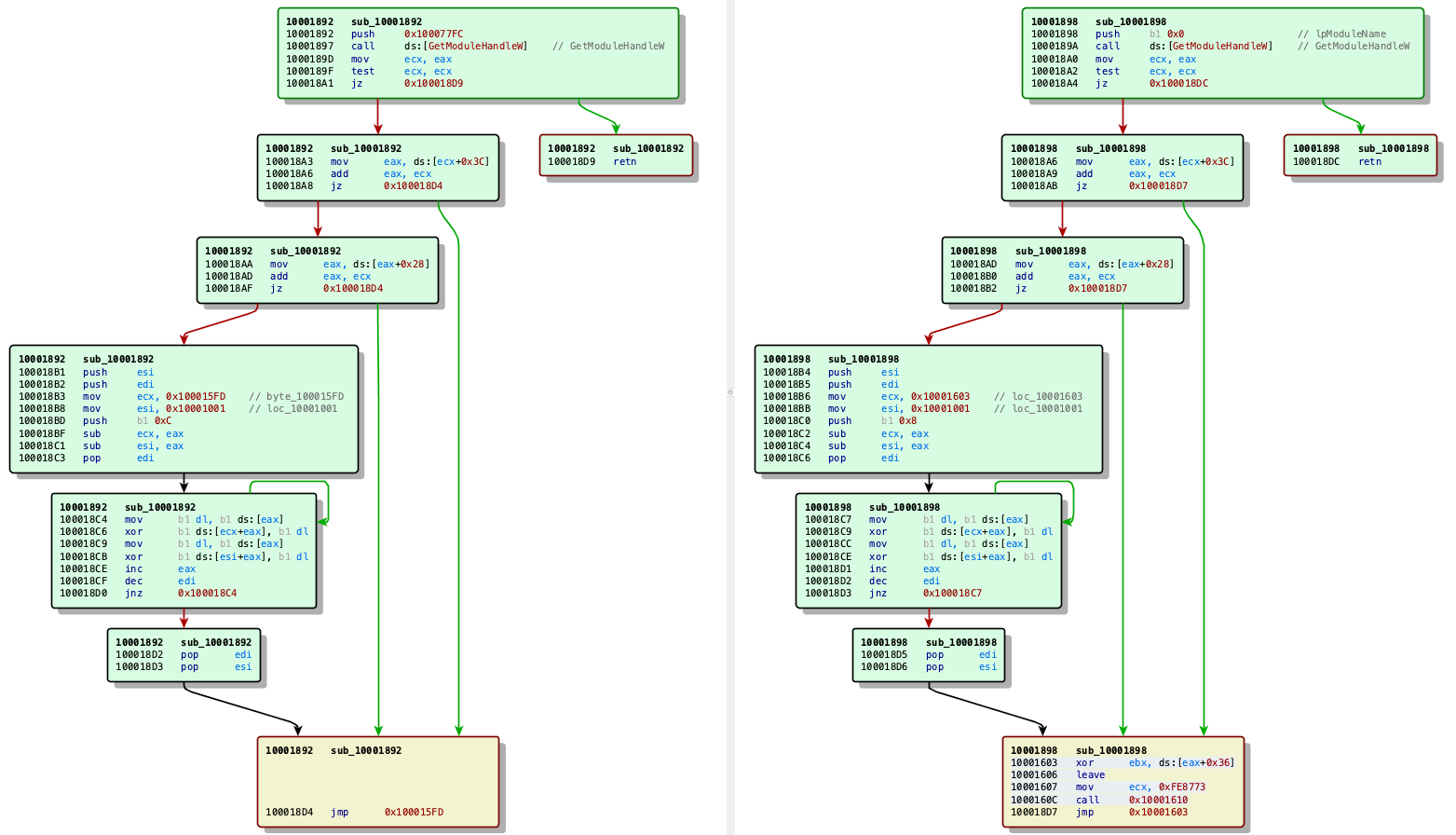This screenshot has width=1456, height=835.
Task: Click push 0x100077FC instruction at 10001892
Action: [x=374, y=34]
